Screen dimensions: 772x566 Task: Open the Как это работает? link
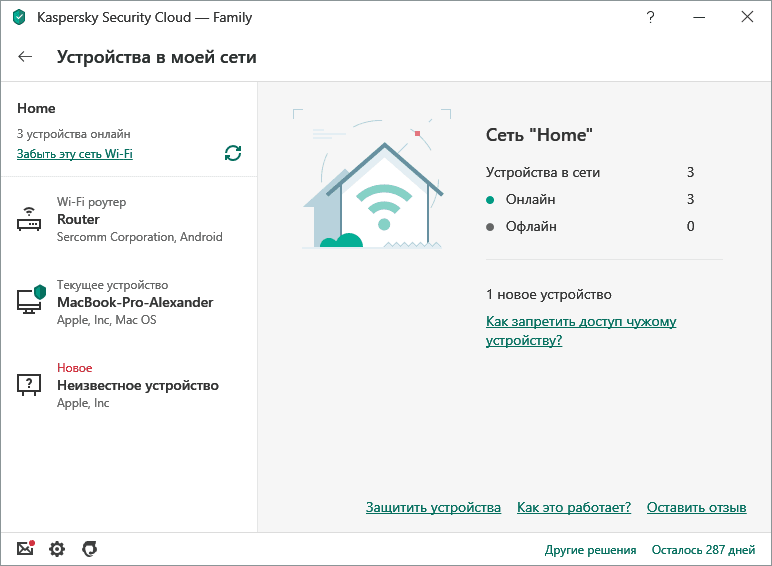573,507
